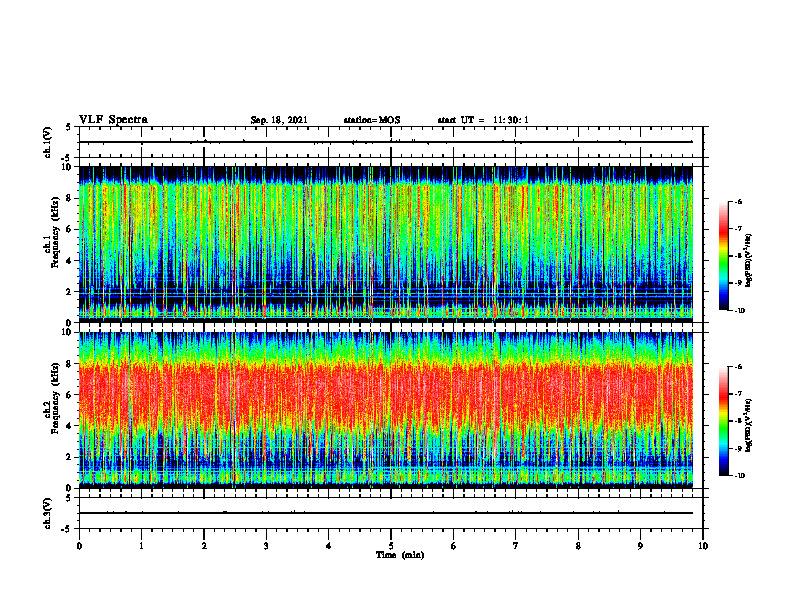Click the time axis tick label "2"
Screen dimensions: 792x612
click(204, 546)
